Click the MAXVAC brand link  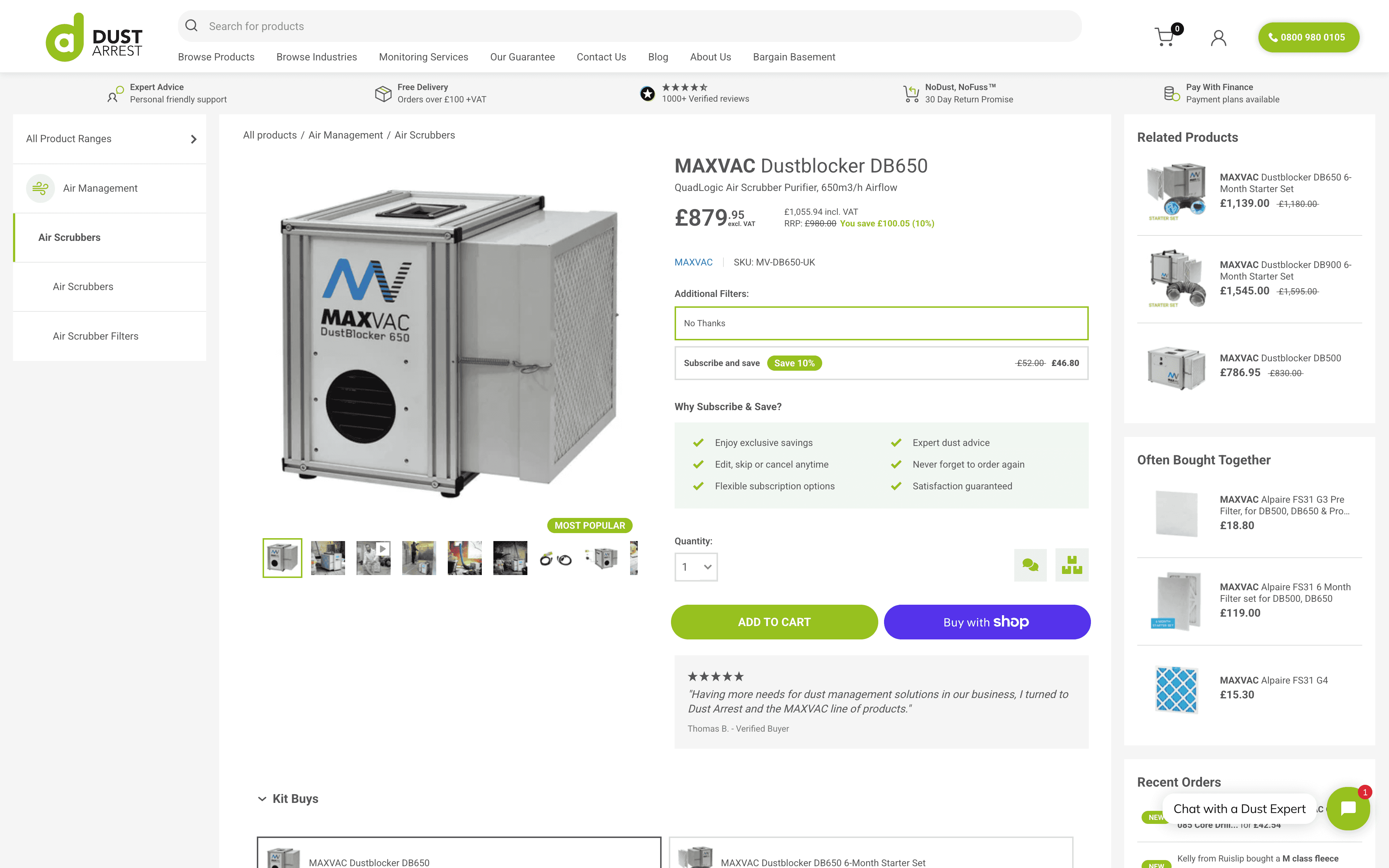(x=693, y=262)
